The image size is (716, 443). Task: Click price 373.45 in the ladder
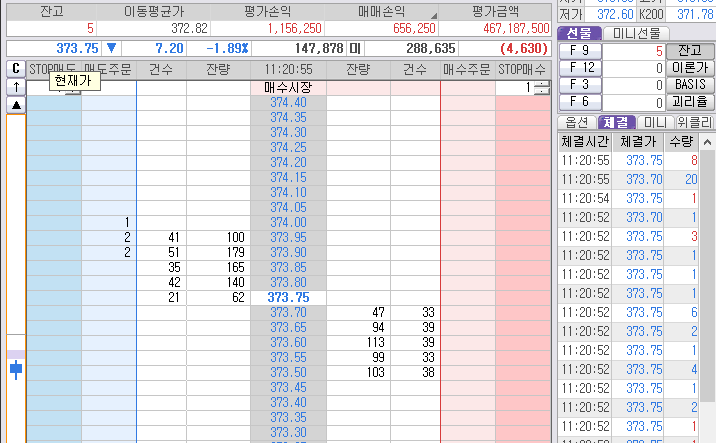point(288,388)
